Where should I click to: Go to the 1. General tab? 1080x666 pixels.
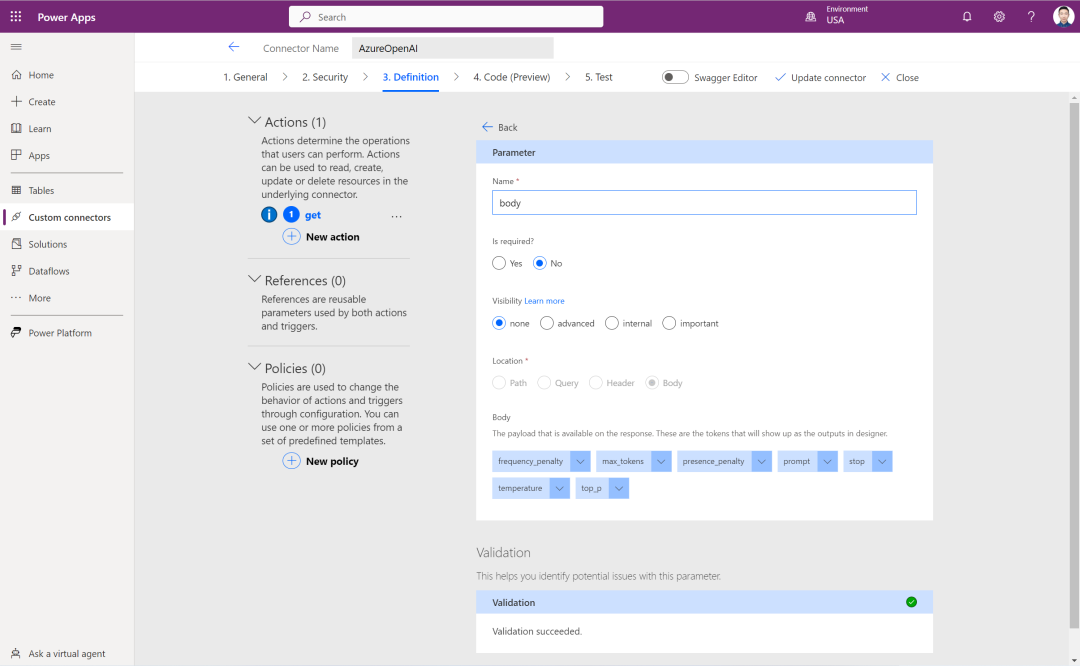coord(245,77)
